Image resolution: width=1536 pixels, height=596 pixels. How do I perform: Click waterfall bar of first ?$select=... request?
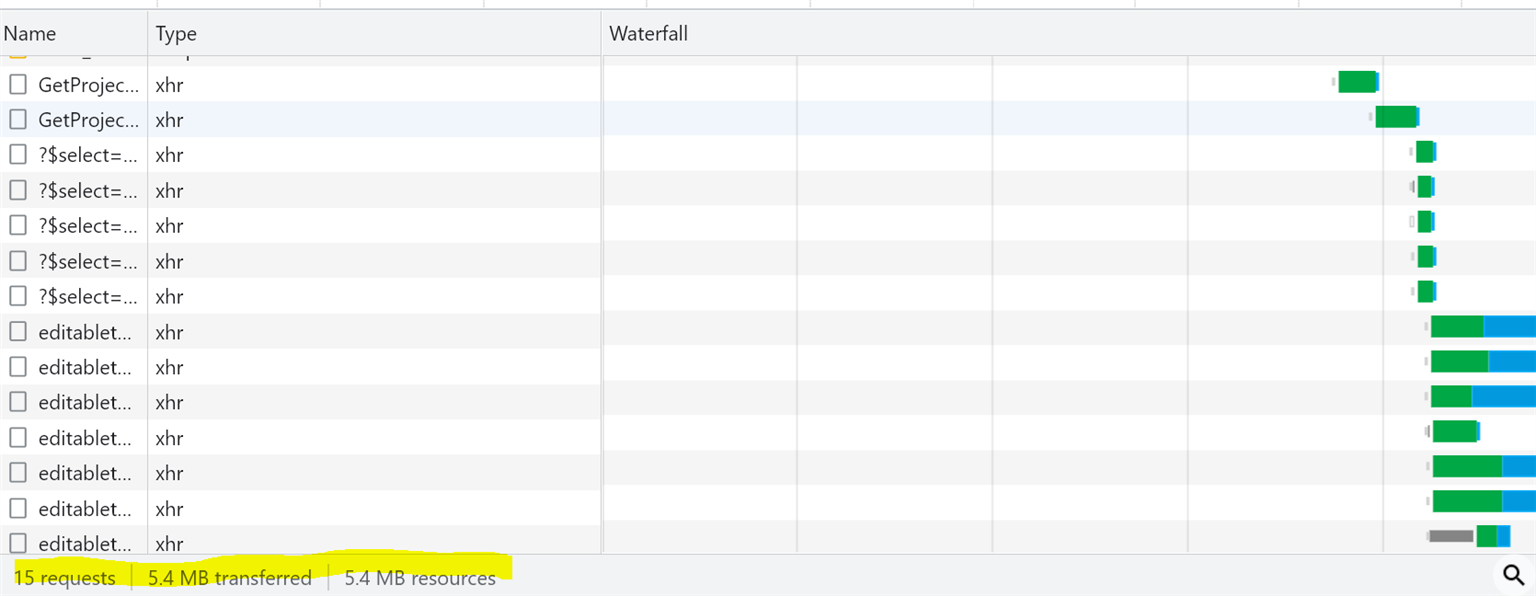click(x=1426, y=152)
